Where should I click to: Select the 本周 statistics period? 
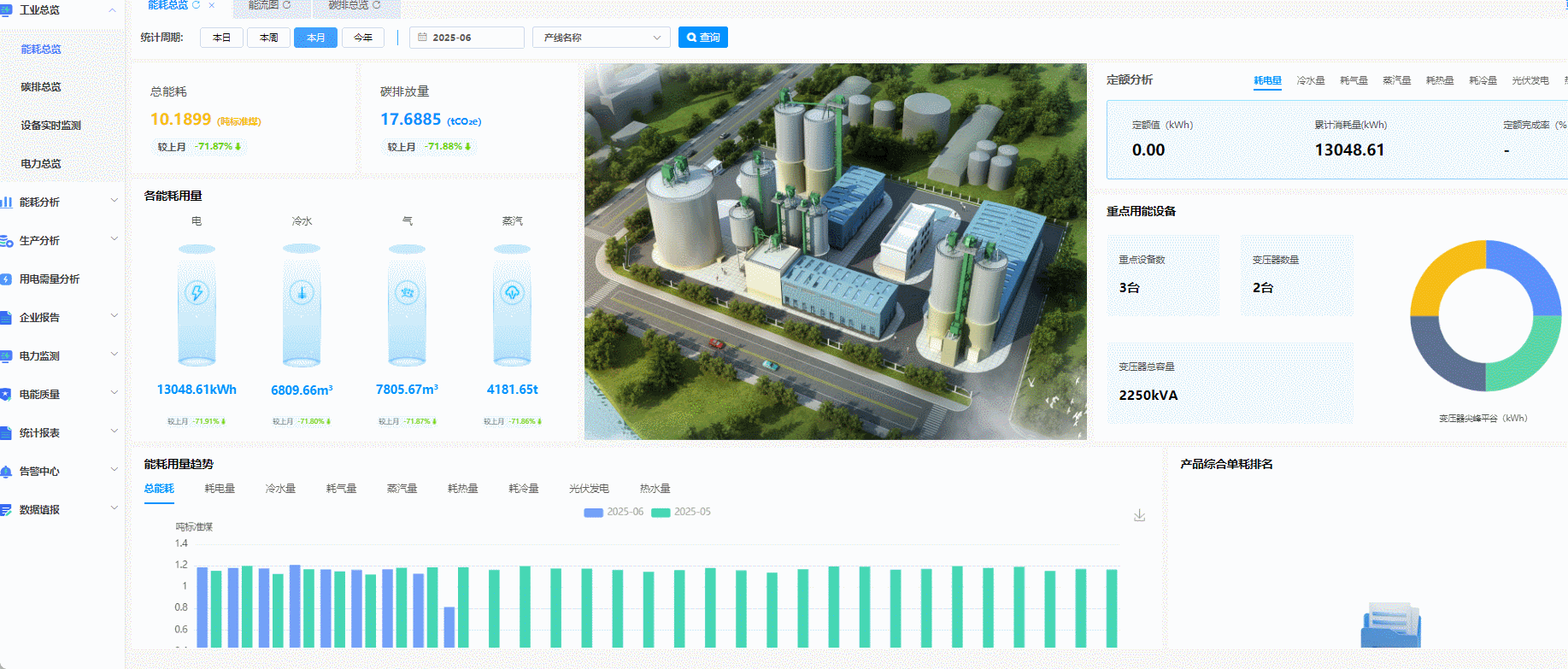pyautogui.click(x=268, y=38)
